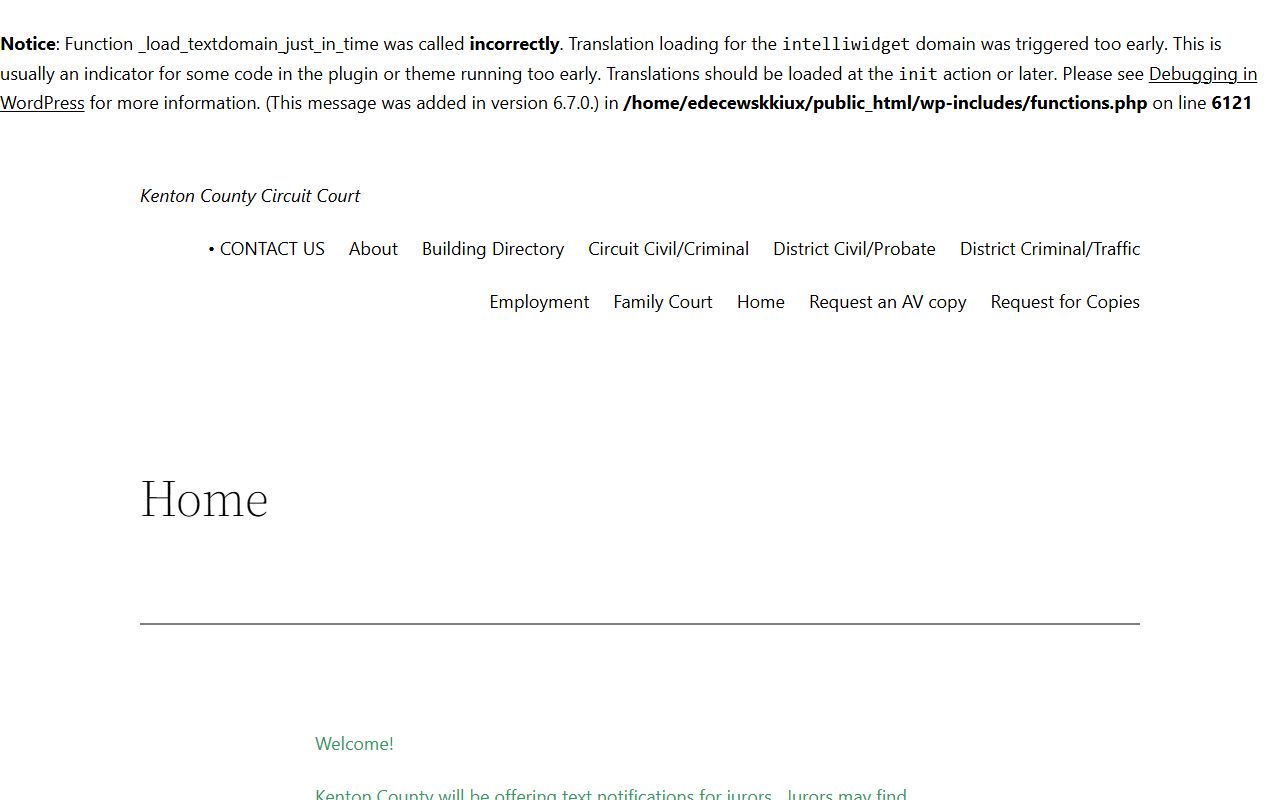Click the juror text notifications paragraph
This screenshot has width=1280, height=800.
pos(610,794)
